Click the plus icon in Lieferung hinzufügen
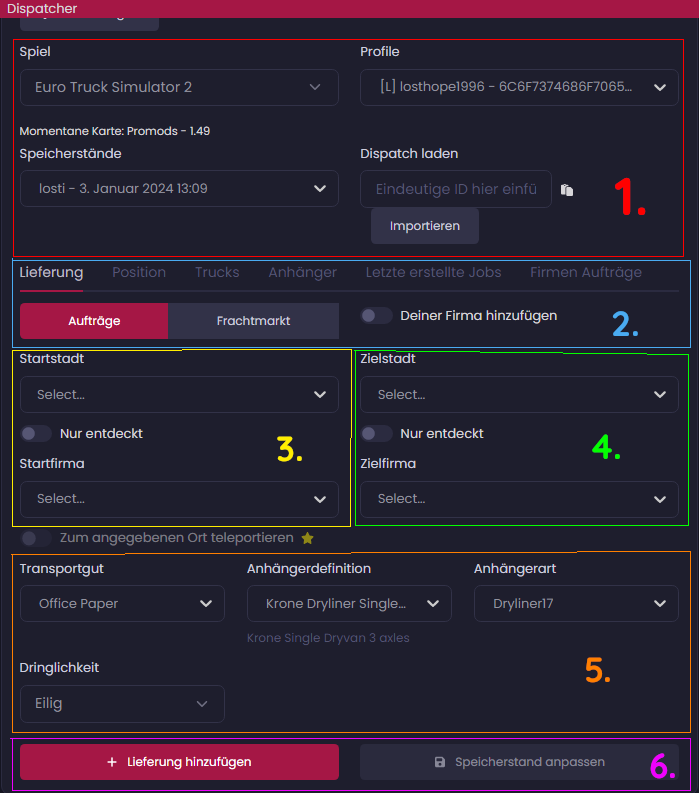The height and width of the screenshot is (793, 699). pyautogui.click(x=112, y=762)
